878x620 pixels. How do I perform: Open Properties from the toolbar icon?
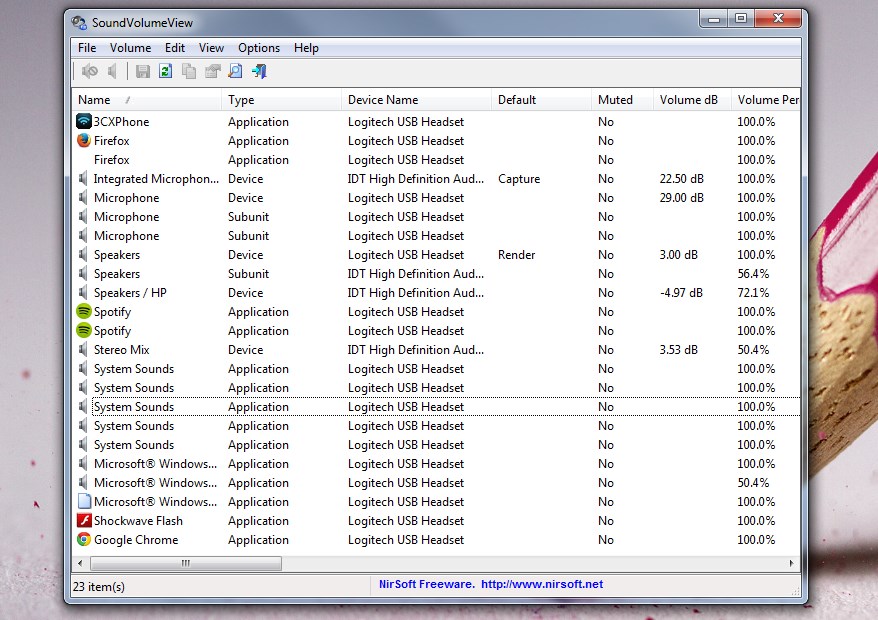(213, 71)
